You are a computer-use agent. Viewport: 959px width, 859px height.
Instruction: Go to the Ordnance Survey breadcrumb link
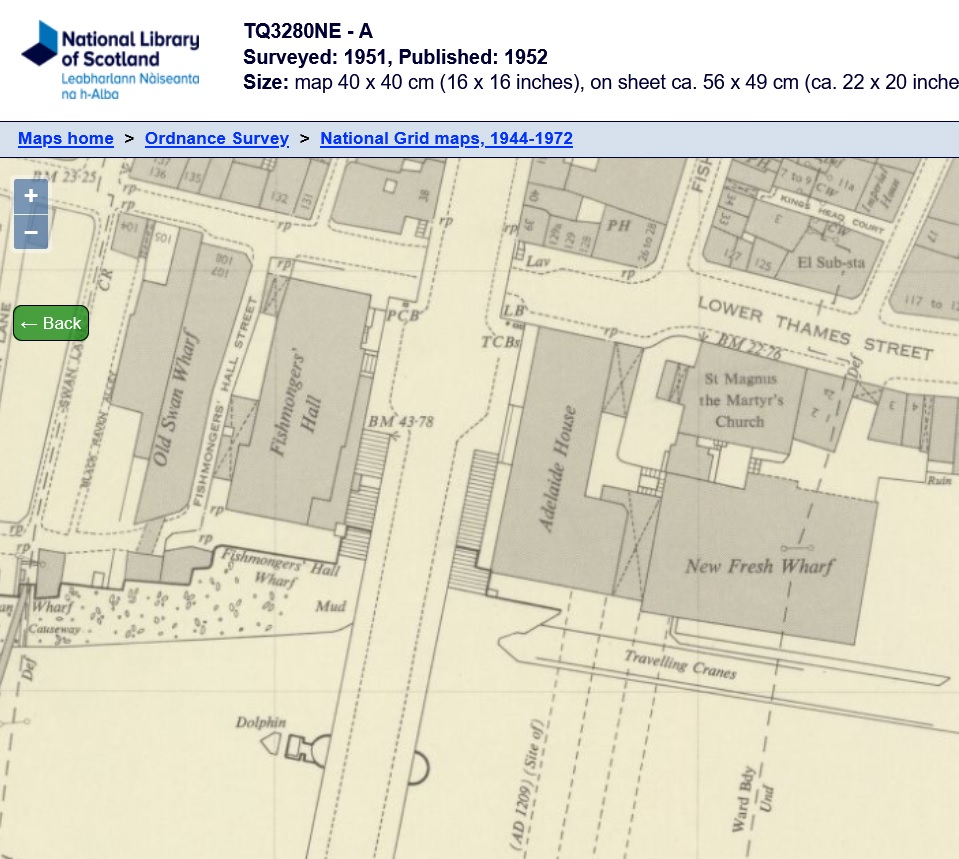[x=217, y=139]
